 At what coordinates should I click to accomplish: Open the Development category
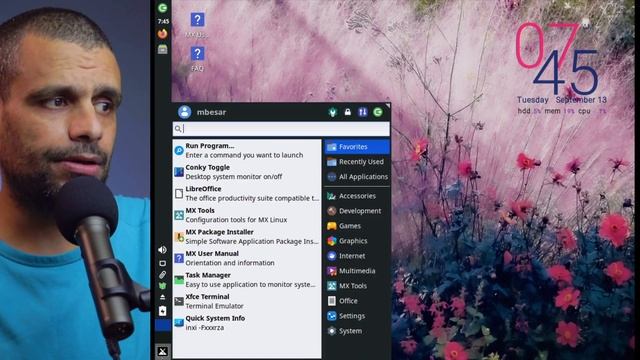point(357,211)
